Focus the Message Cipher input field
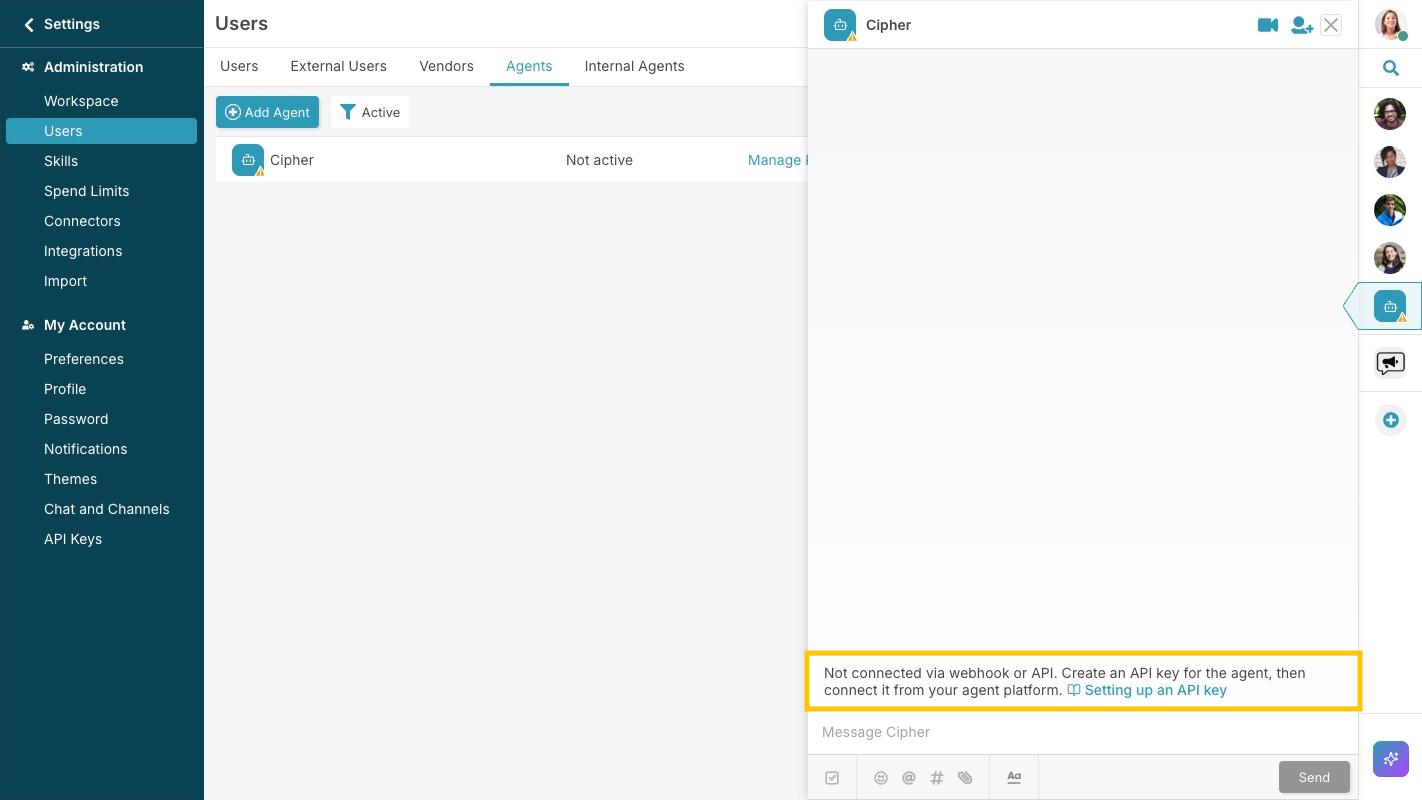The width and height of the screenshot is (1422, 800). pyautogui.click(x=1083, y=732)
